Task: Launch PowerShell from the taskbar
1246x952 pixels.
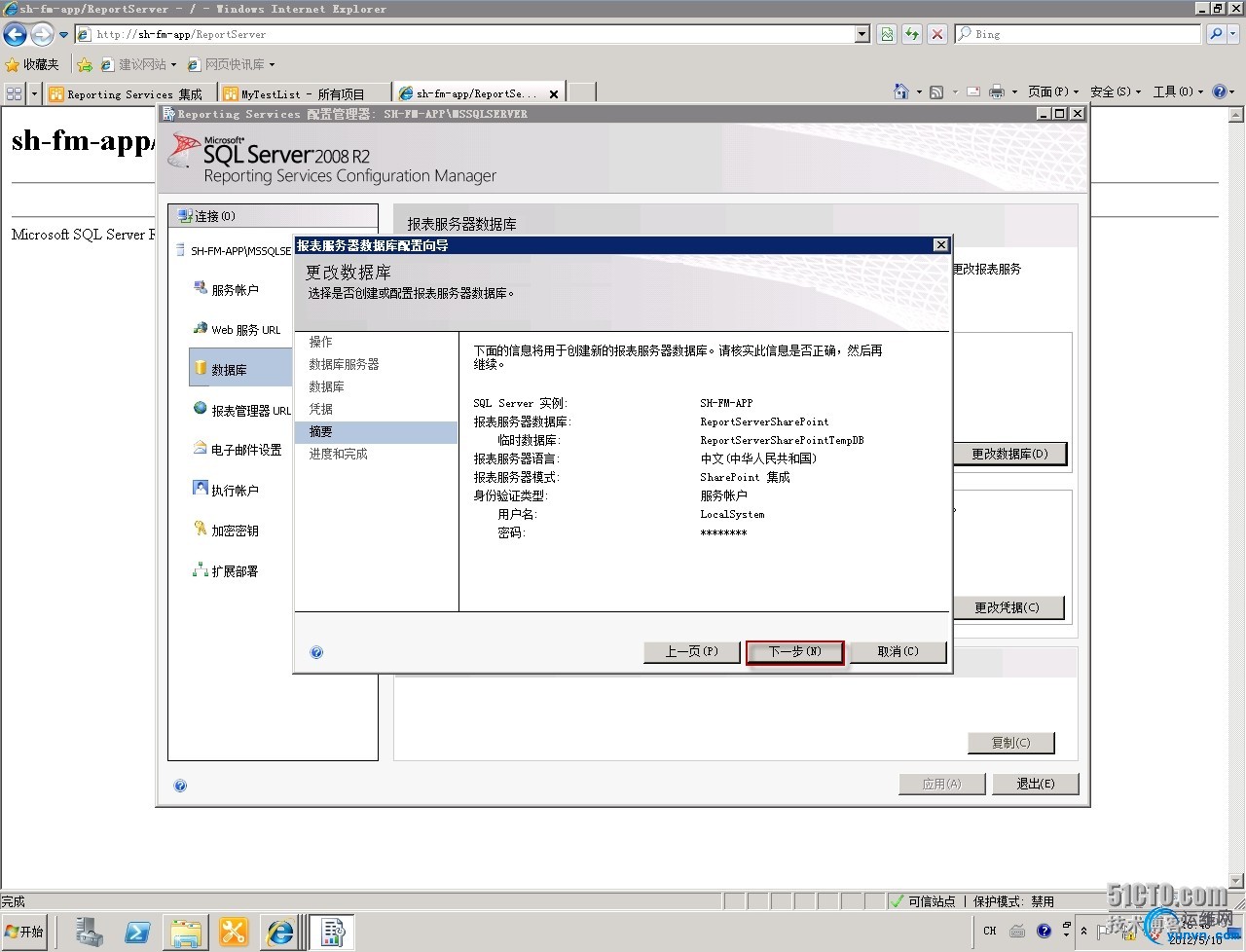Action: 137,933
